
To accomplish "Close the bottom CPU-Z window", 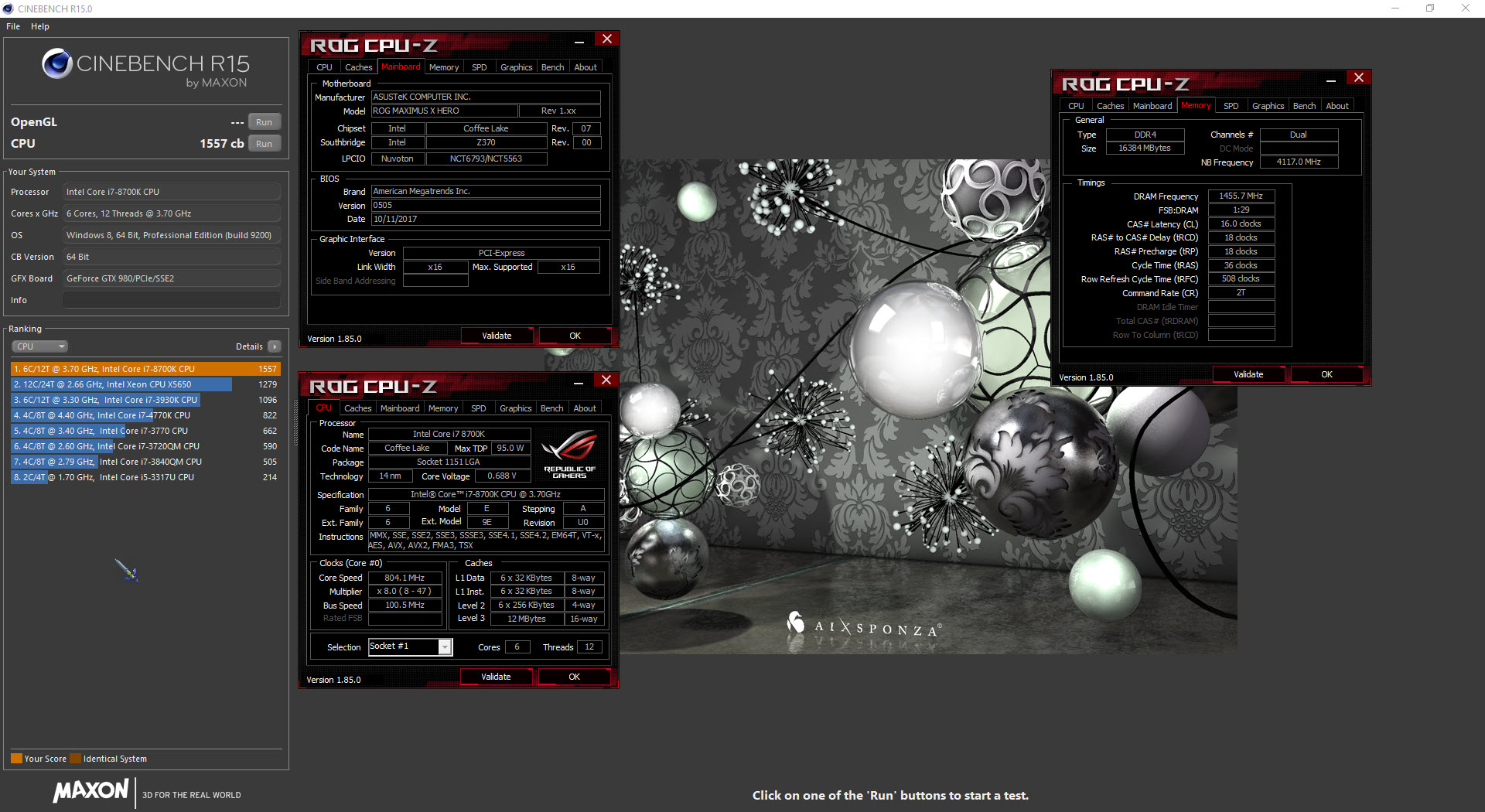I will (x=606, y=380).
